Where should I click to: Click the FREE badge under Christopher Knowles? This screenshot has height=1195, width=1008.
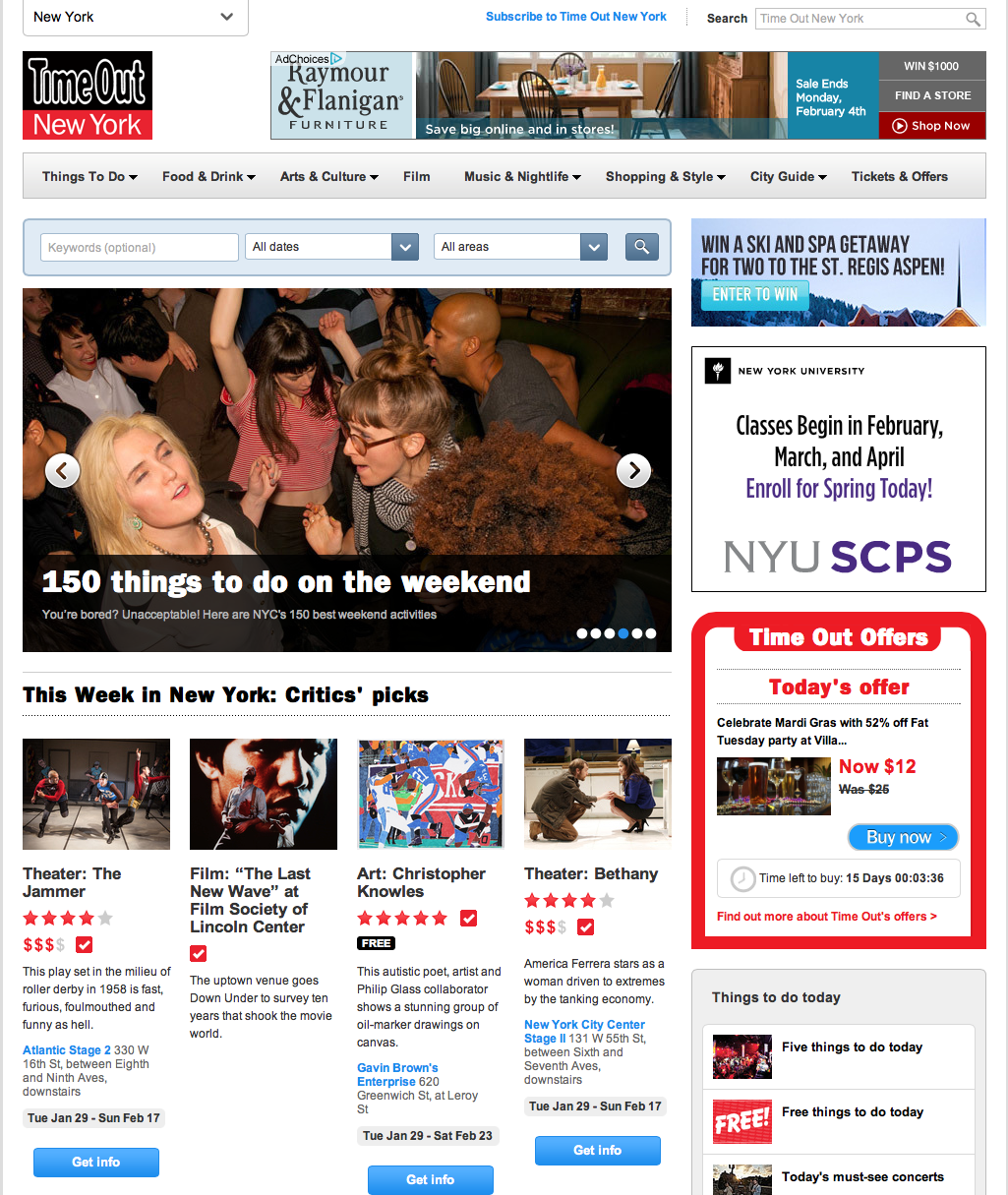pyautogui.click(x=376, y=943)
